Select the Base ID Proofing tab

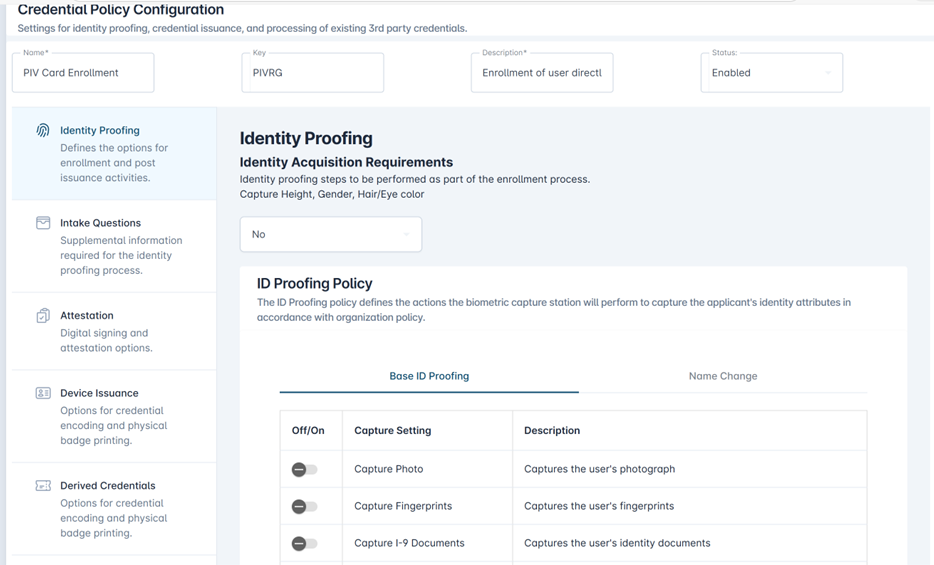(x=429, y=376)
